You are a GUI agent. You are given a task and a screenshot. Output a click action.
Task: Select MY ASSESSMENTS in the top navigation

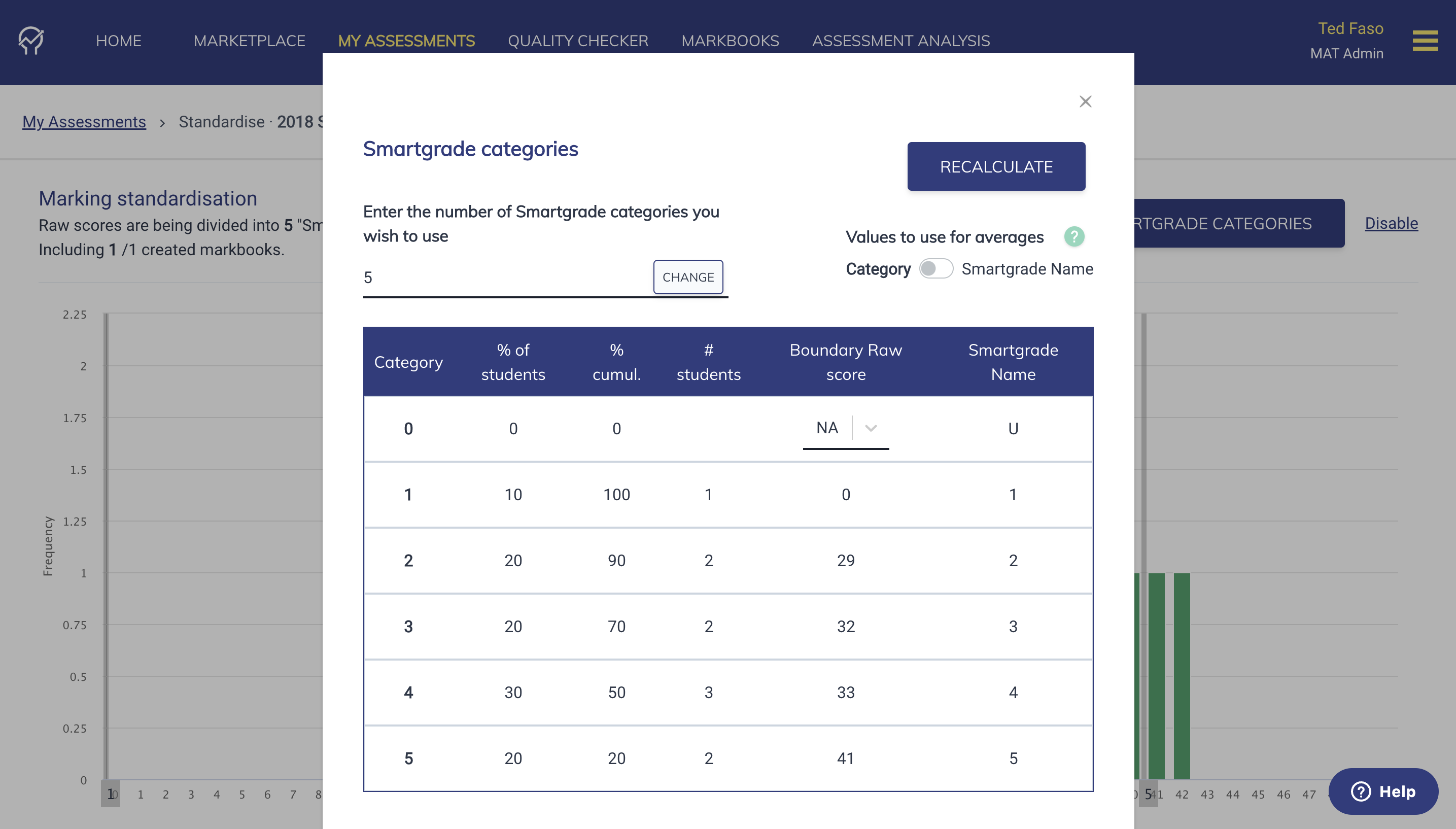tap(407, 40)
